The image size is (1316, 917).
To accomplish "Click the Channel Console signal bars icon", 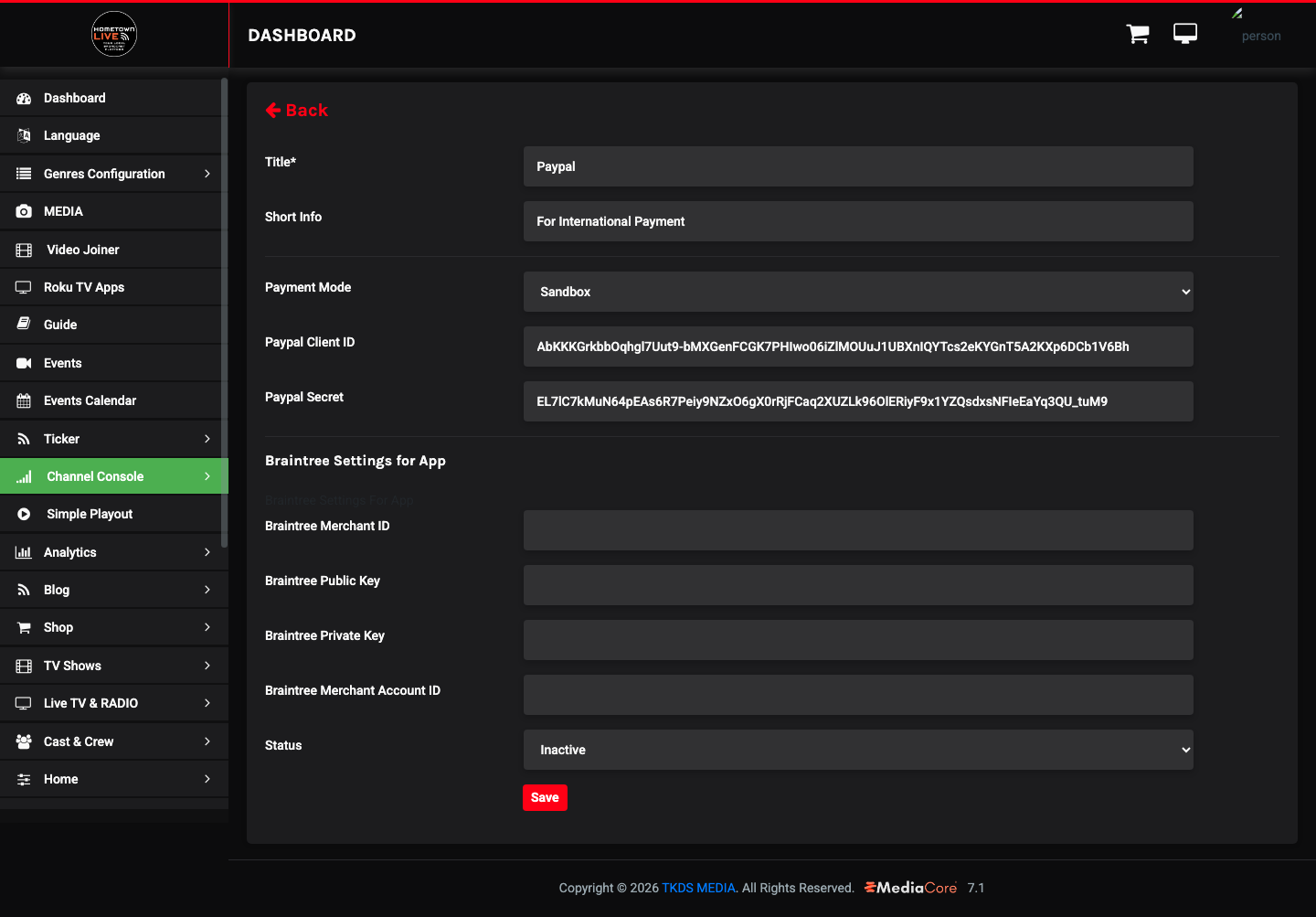I will click(24, 476).
